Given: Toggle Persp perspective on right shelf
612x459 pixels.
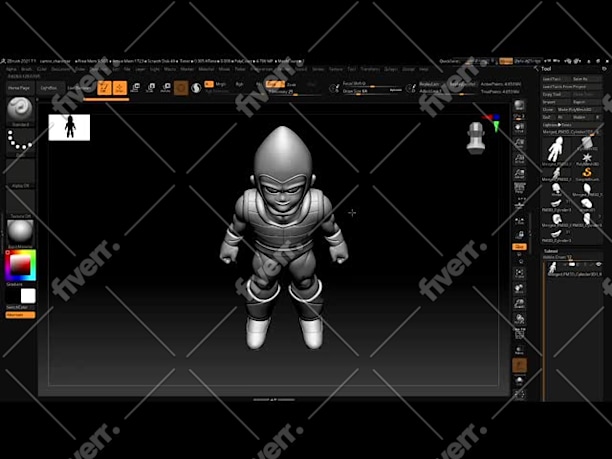Looking at the screenshot, I should click(x=519, y=189).
